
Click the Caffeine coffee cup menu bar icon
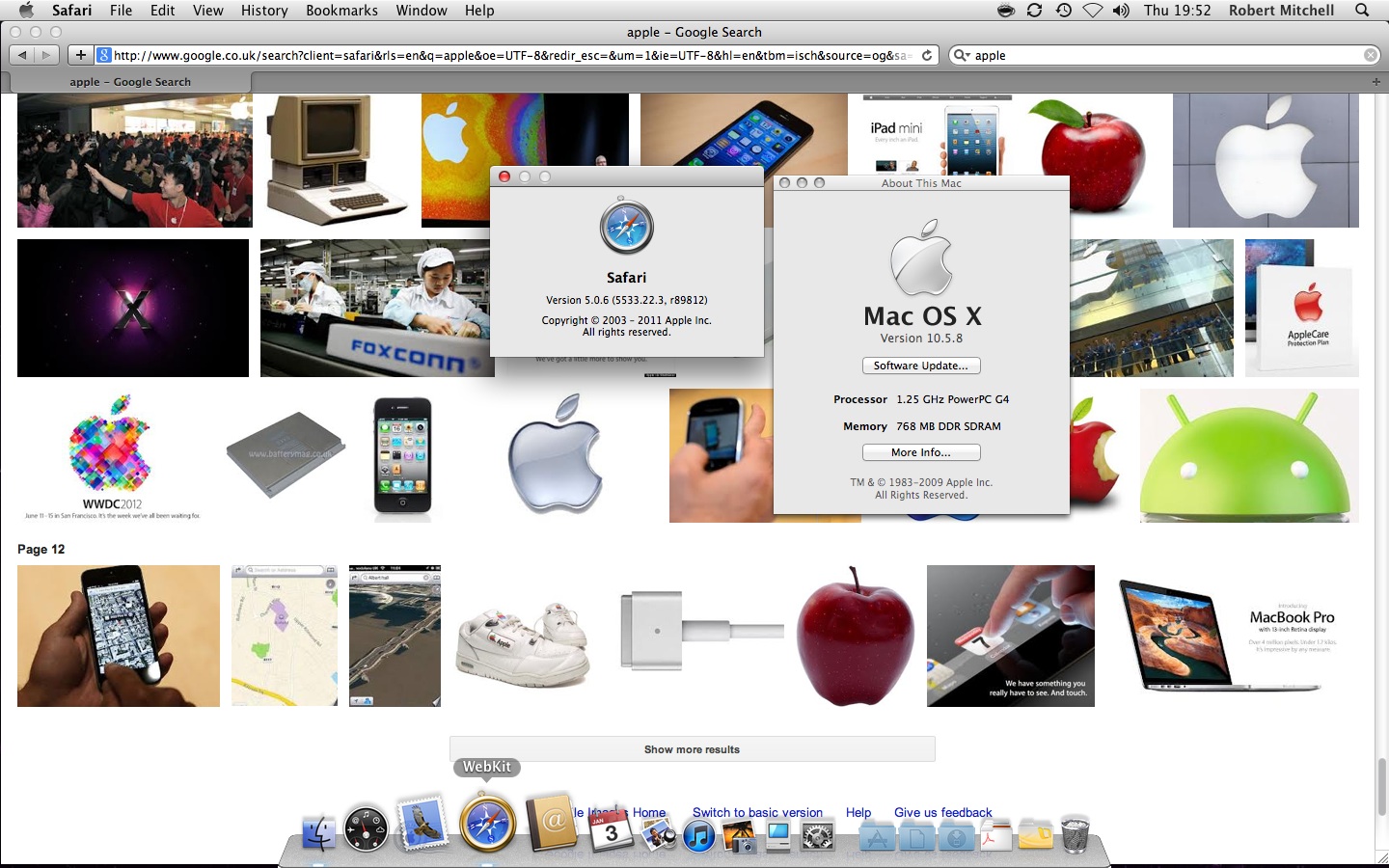click(1006, 10)
